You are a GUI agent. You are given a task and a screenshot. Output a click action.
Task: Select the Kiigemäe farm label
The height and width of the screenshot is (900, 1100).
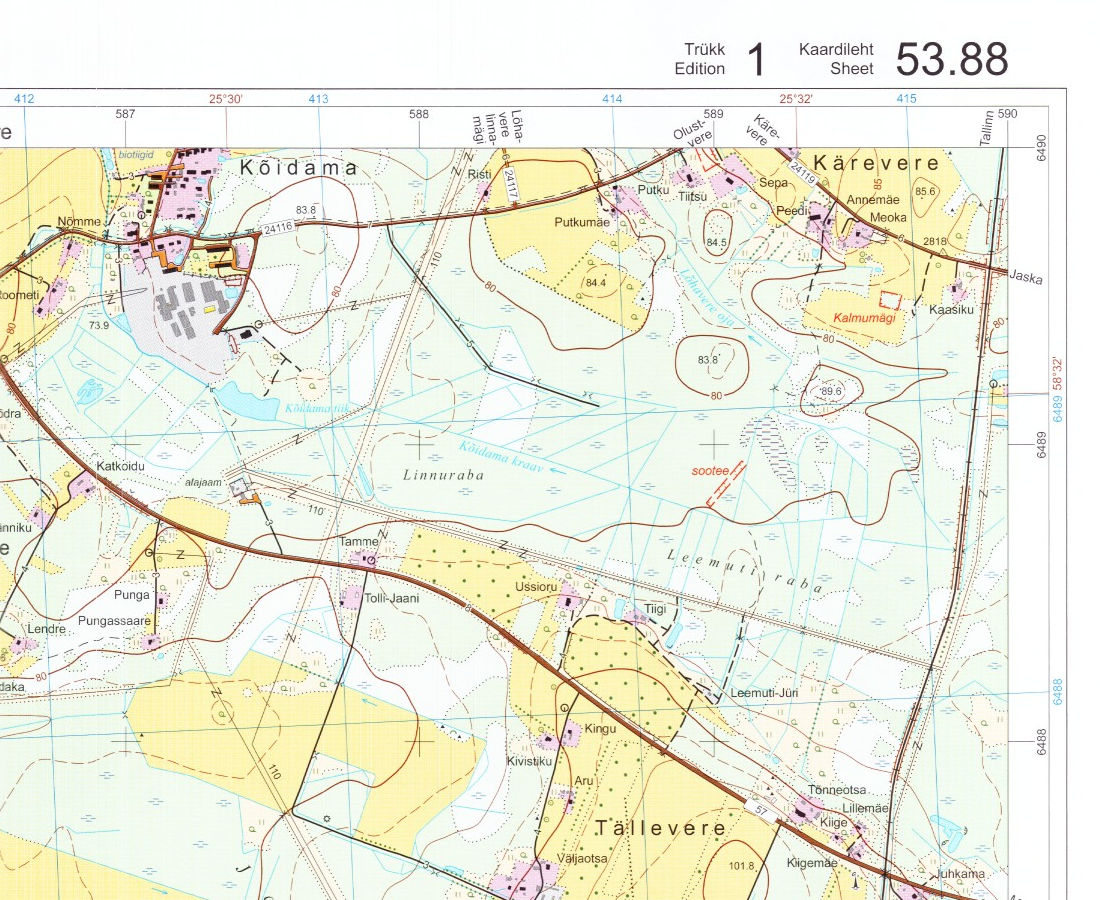pos(812,863)
